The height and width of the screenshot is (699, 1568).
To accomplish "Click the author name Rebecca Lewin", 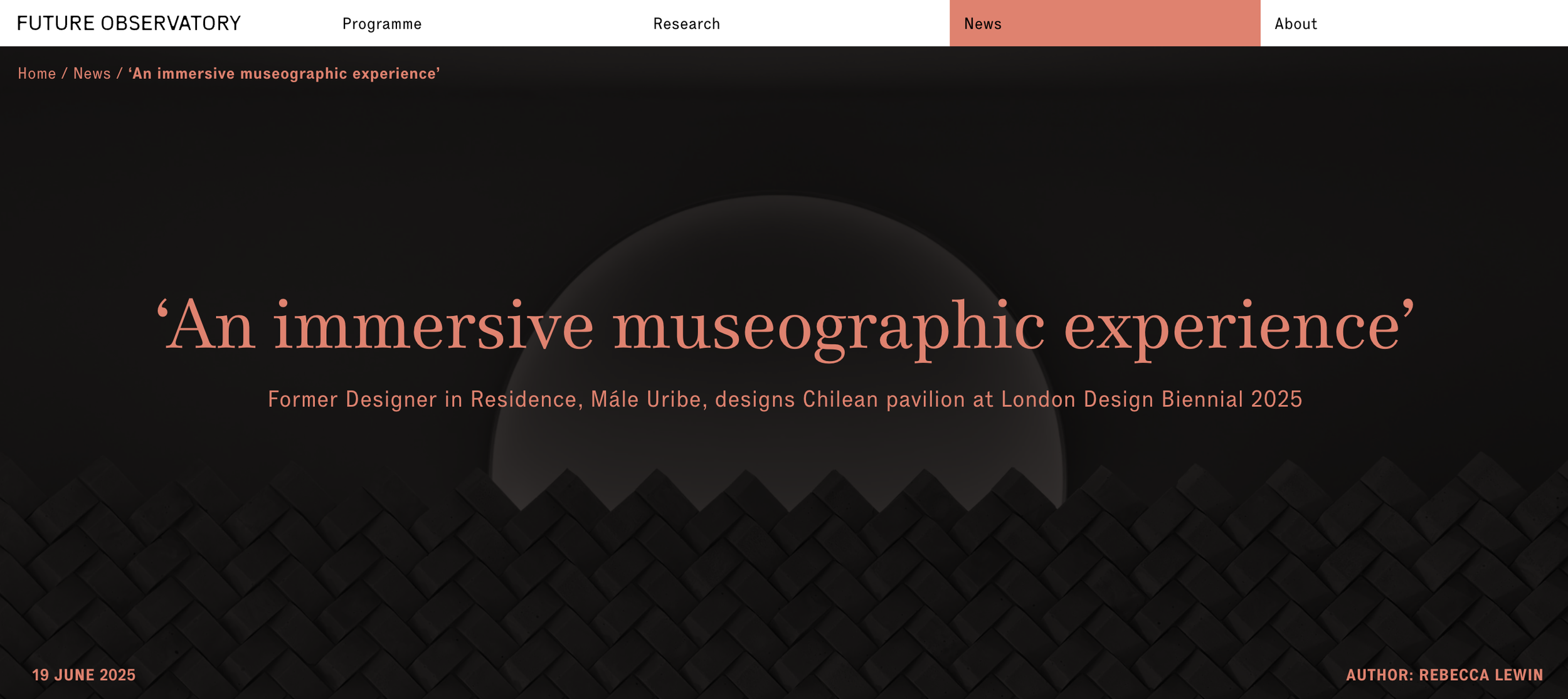I will click(1481, 675).
